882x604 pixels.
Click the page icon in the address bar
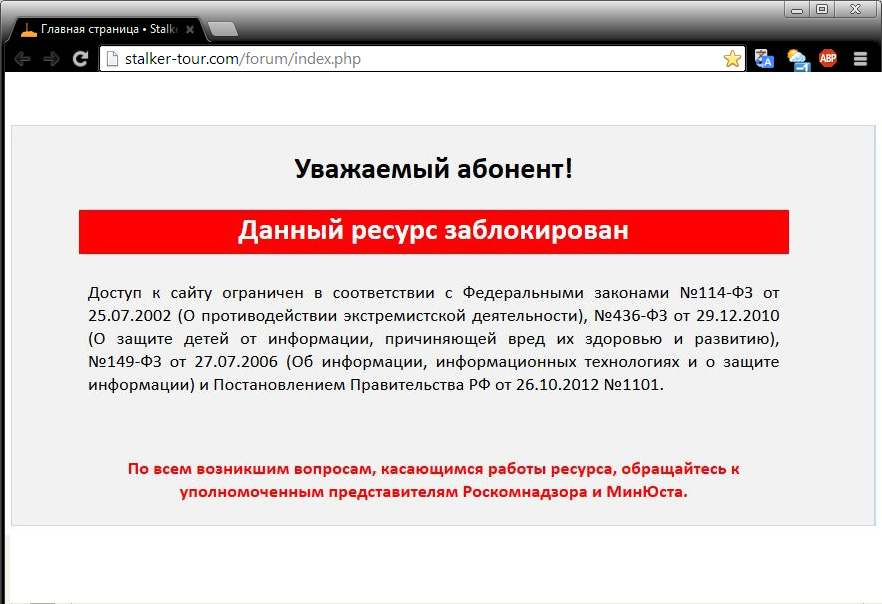point(113,59)
